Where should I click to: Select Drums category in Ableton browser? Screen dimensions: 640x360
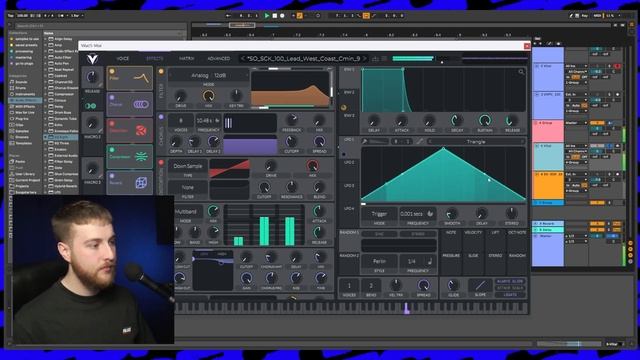click(x=20, y=88)
